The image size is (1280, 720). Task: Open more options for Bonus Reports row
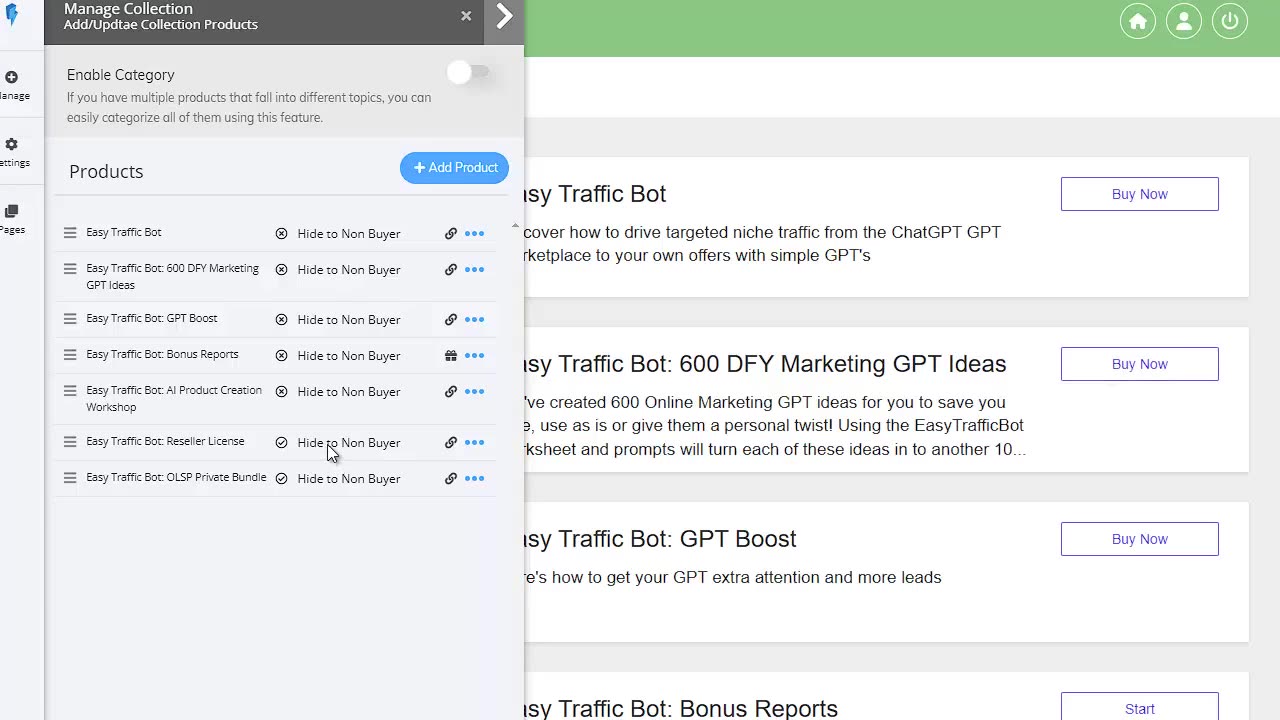coord(474,356)
